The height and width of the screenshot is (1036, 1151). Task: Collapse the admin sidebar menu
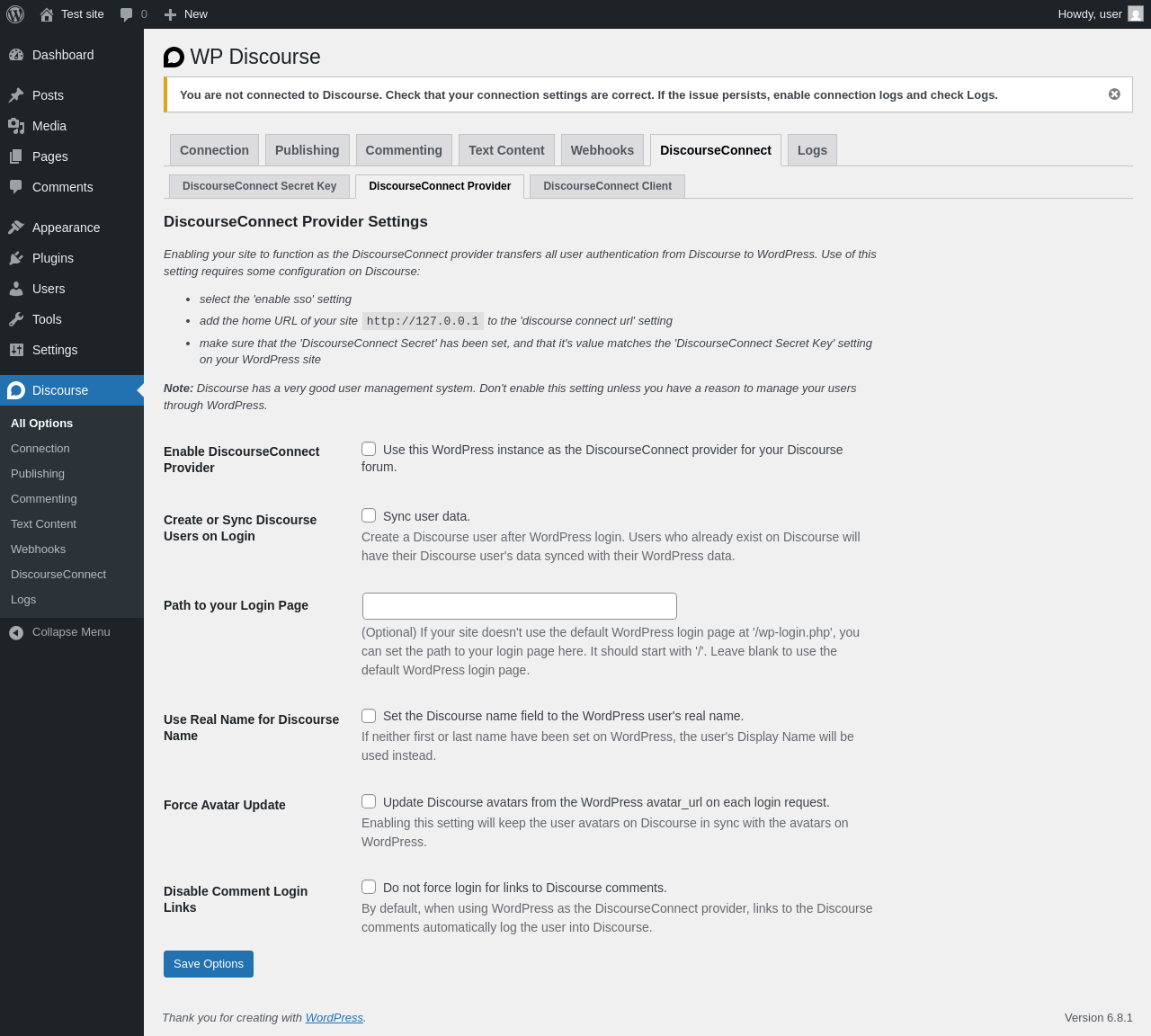[x=59, y=632]
